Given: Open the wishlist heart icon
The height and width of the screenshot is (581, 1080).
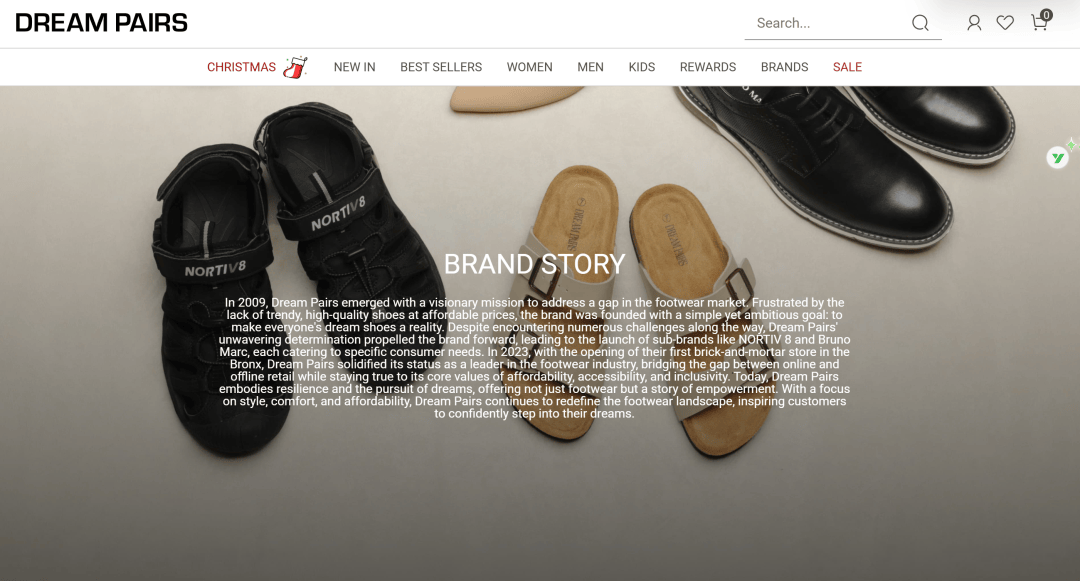Looking at the screenshot, I should (1005, 23).
